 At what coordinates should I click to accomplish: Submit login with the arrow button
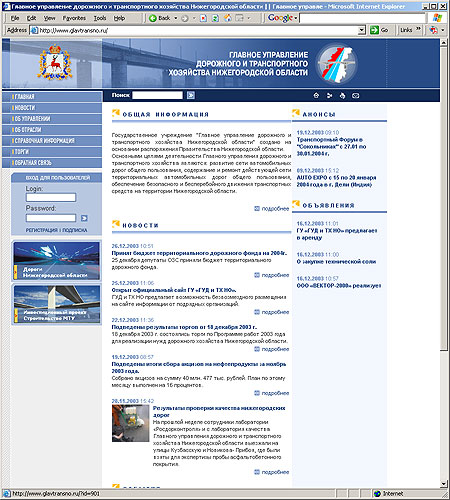pyautogui.click(x=84, y=218)
